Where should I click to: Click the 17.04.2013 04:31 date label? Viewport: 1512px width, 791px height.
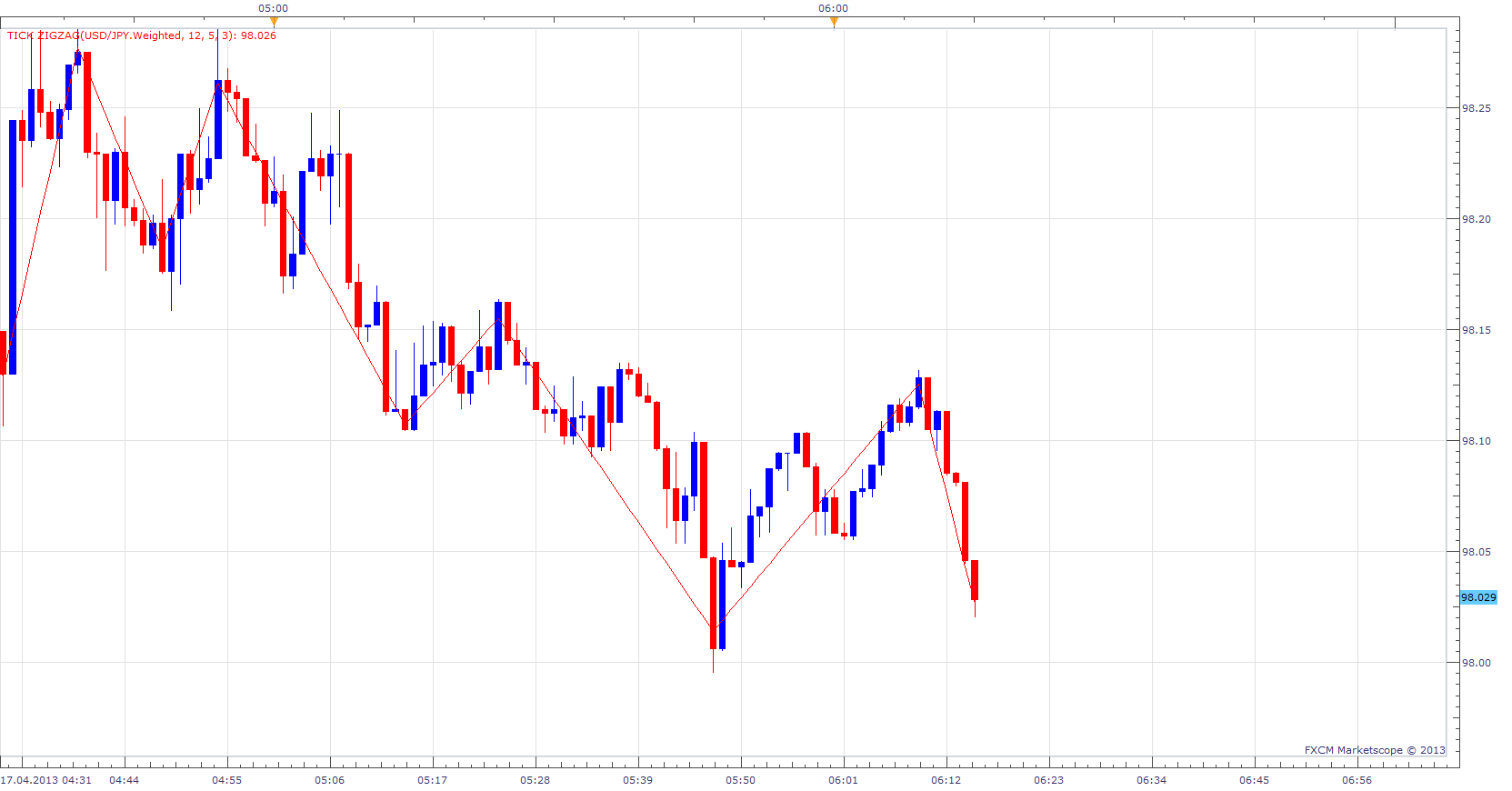46,780
